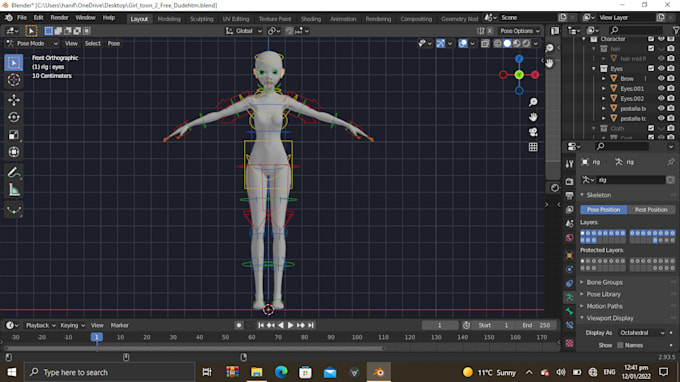The width and height of the screenshot is (680, 382).
Task: Open the Object properties tab
Action: pyautogui.click(x=569, y=256)
